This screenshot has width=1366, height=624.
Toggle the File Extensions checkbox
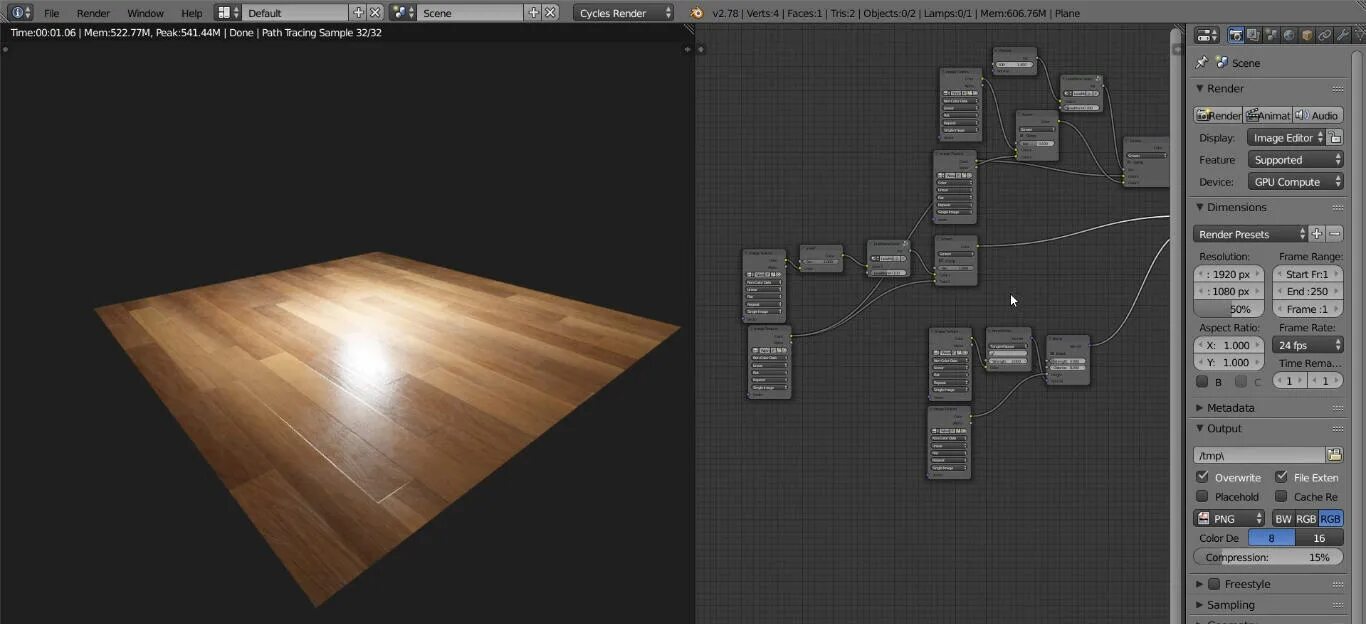pos(1281,477)
